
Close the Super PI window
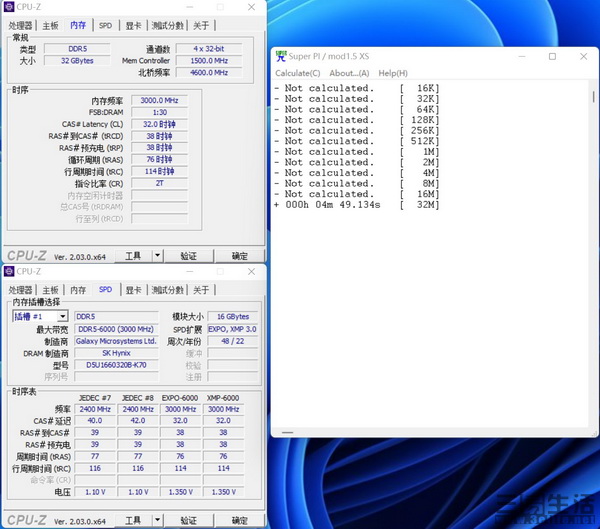point(583,57)
